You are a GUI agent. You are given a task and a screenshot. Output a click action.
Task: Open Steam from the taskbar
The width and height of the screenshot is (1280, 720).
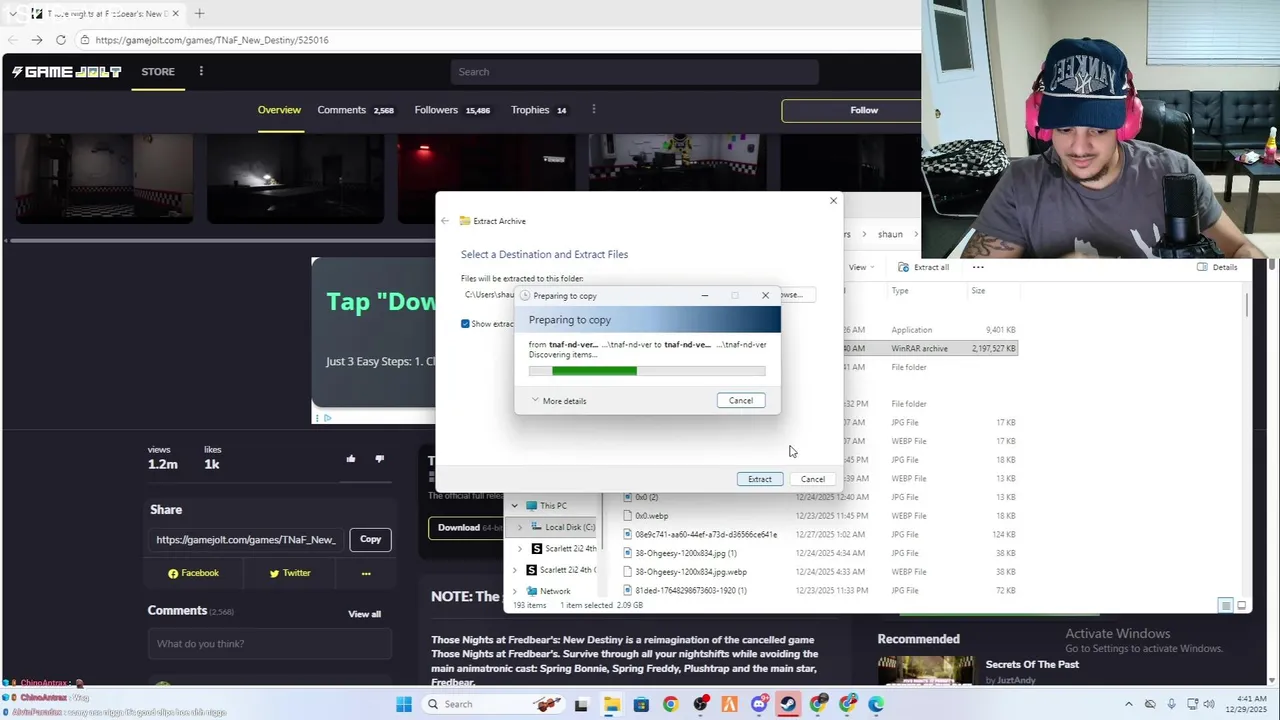click(x=788, y=704)
